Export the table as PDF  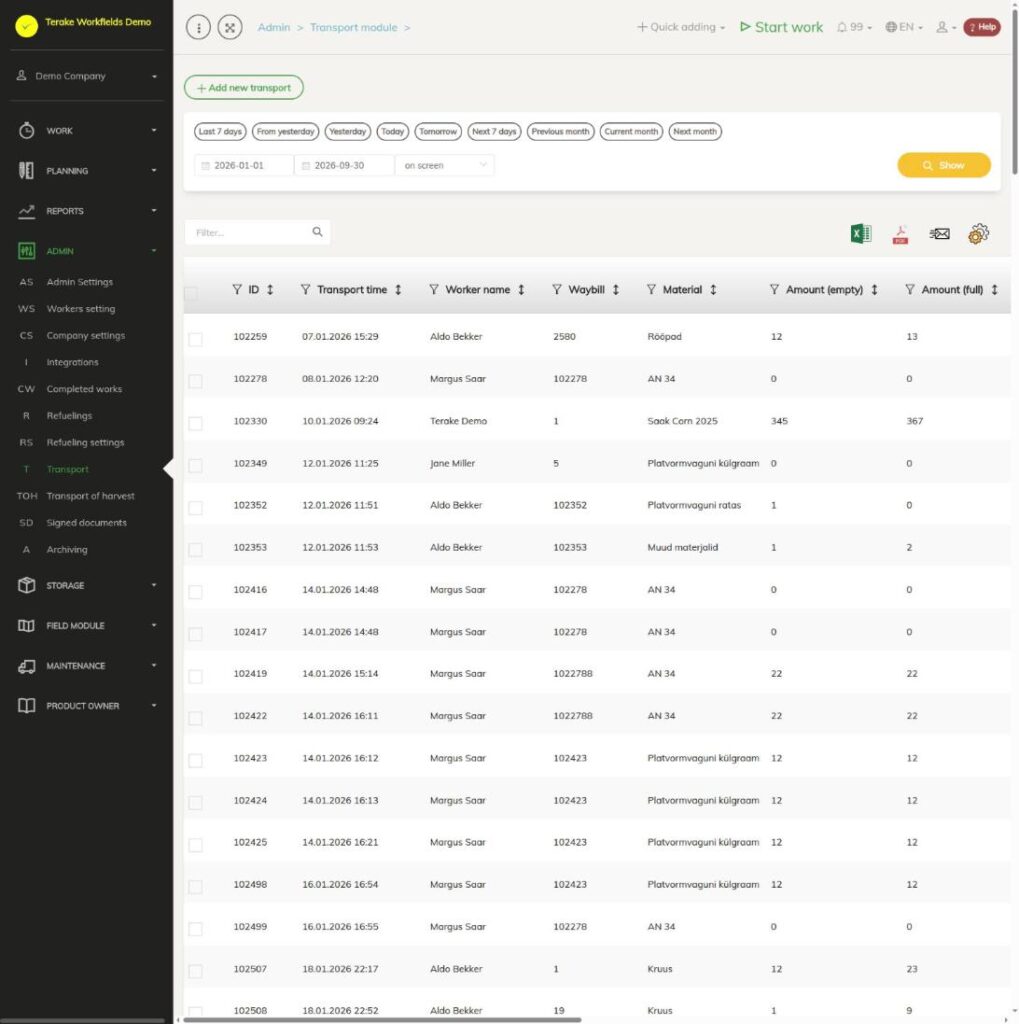click(x=900, y=234)
